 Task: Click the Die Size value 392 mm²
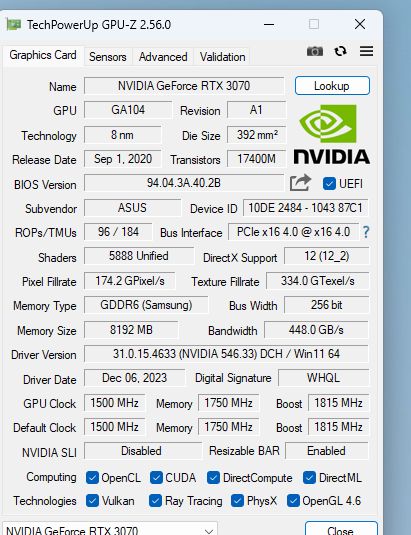pos(256,135)
